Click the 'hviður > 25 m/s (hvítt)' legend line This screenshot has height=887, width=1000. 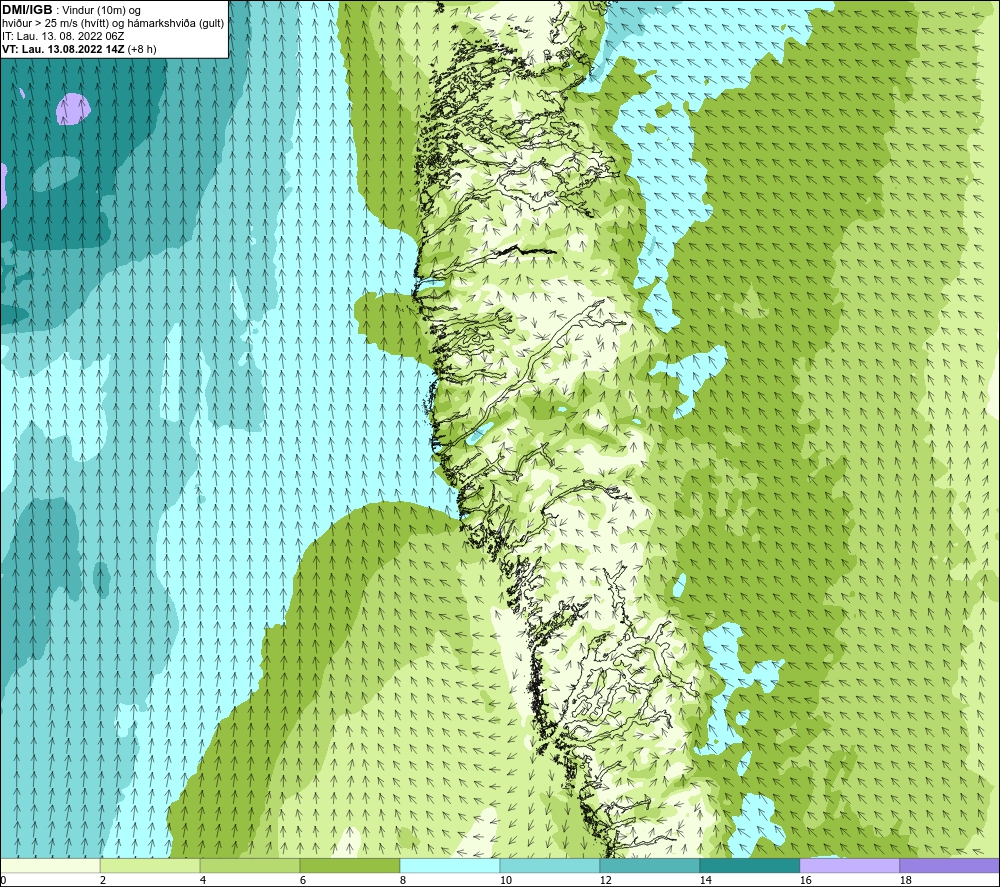(113, 24)
